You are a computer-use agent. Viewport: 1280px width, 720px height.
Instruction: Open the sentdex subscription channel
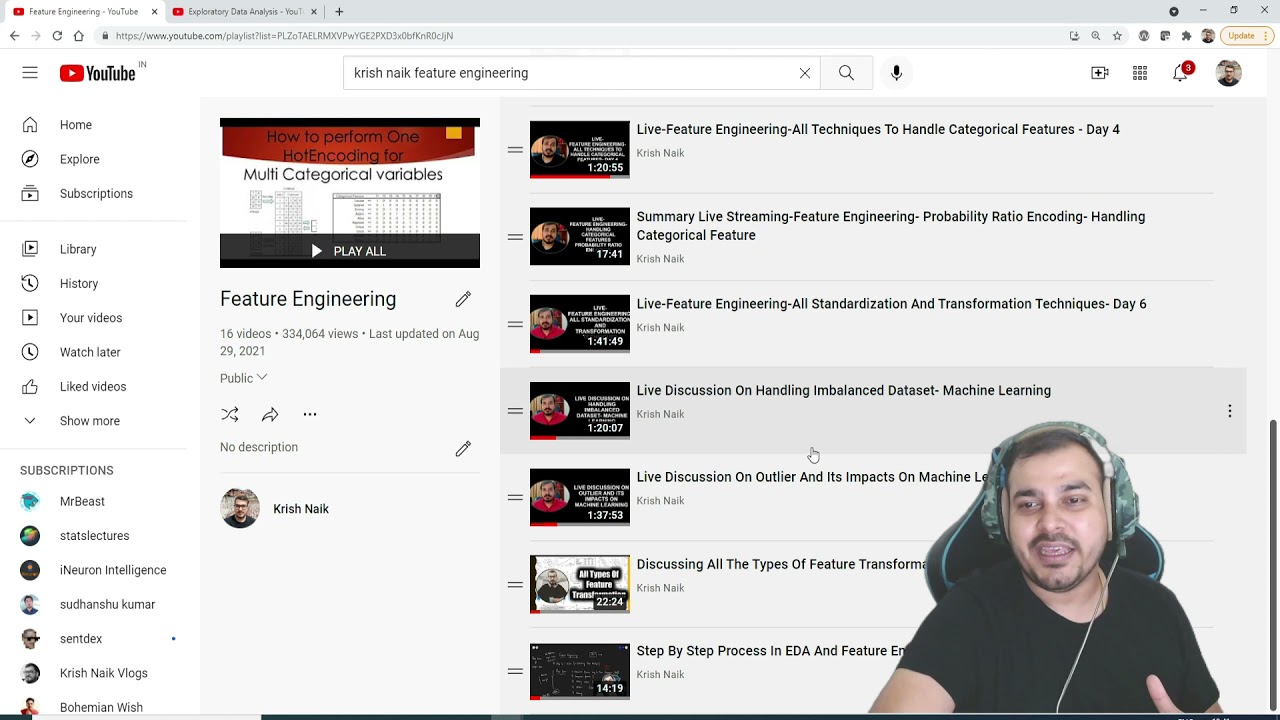pyautogui.click(x=81, y=639)
